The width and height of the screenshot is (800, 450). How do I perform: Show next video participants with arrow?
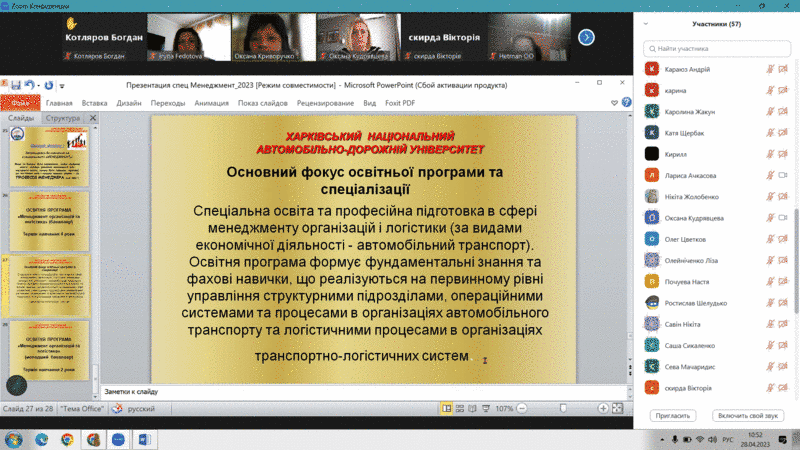click(x=587, y=37)
